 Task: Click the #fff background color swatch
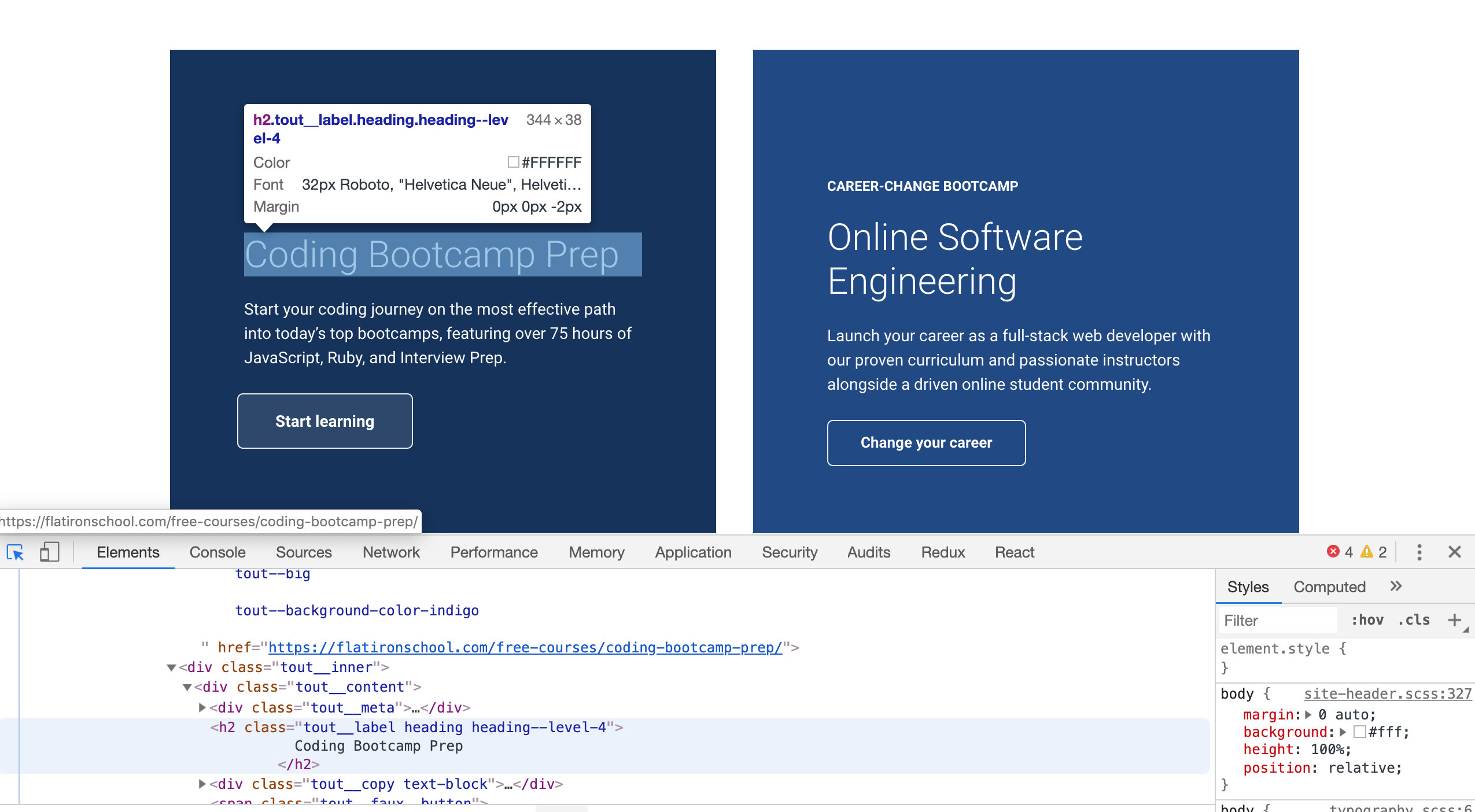pyautogui.click(x=1360, y=732)
